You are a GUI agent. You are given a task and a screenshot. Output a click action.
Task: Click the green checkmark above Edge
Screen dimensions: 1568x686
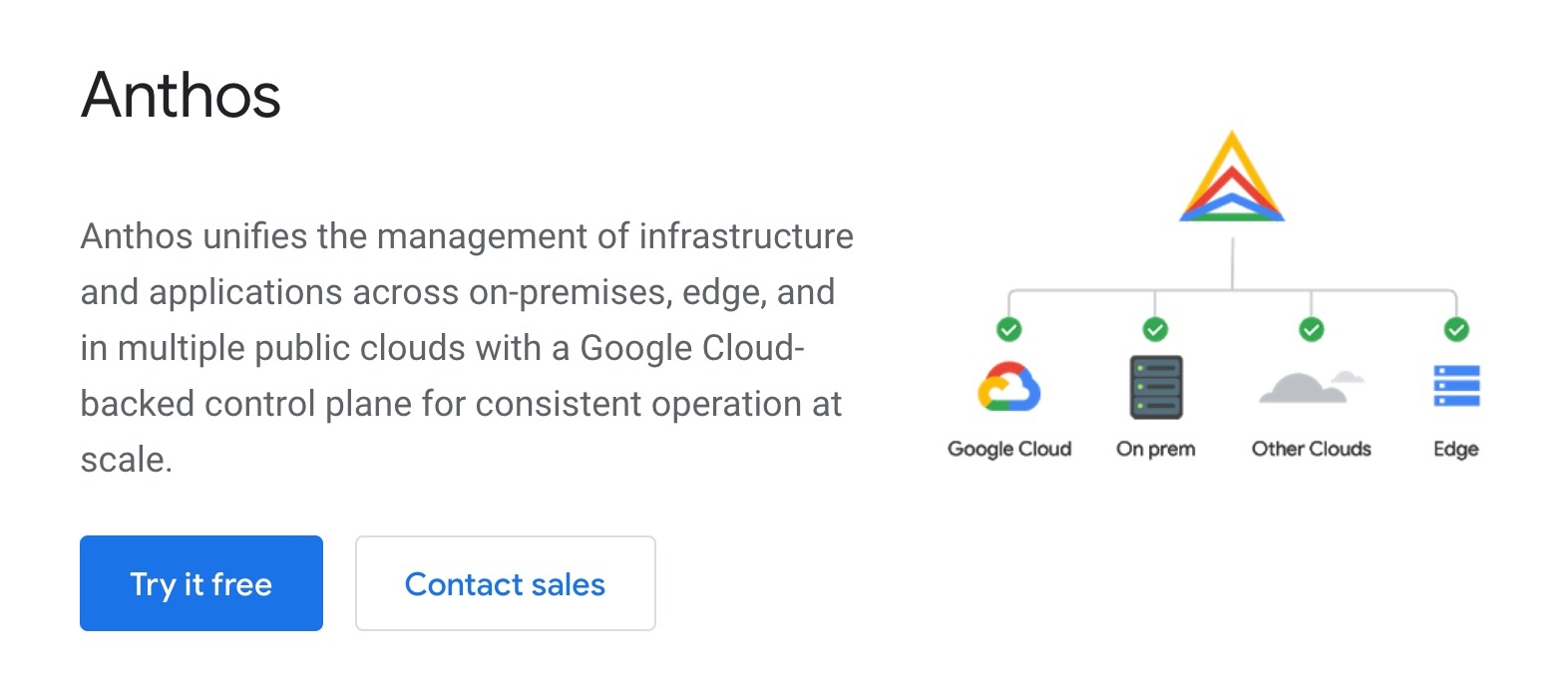[1456, 329]
